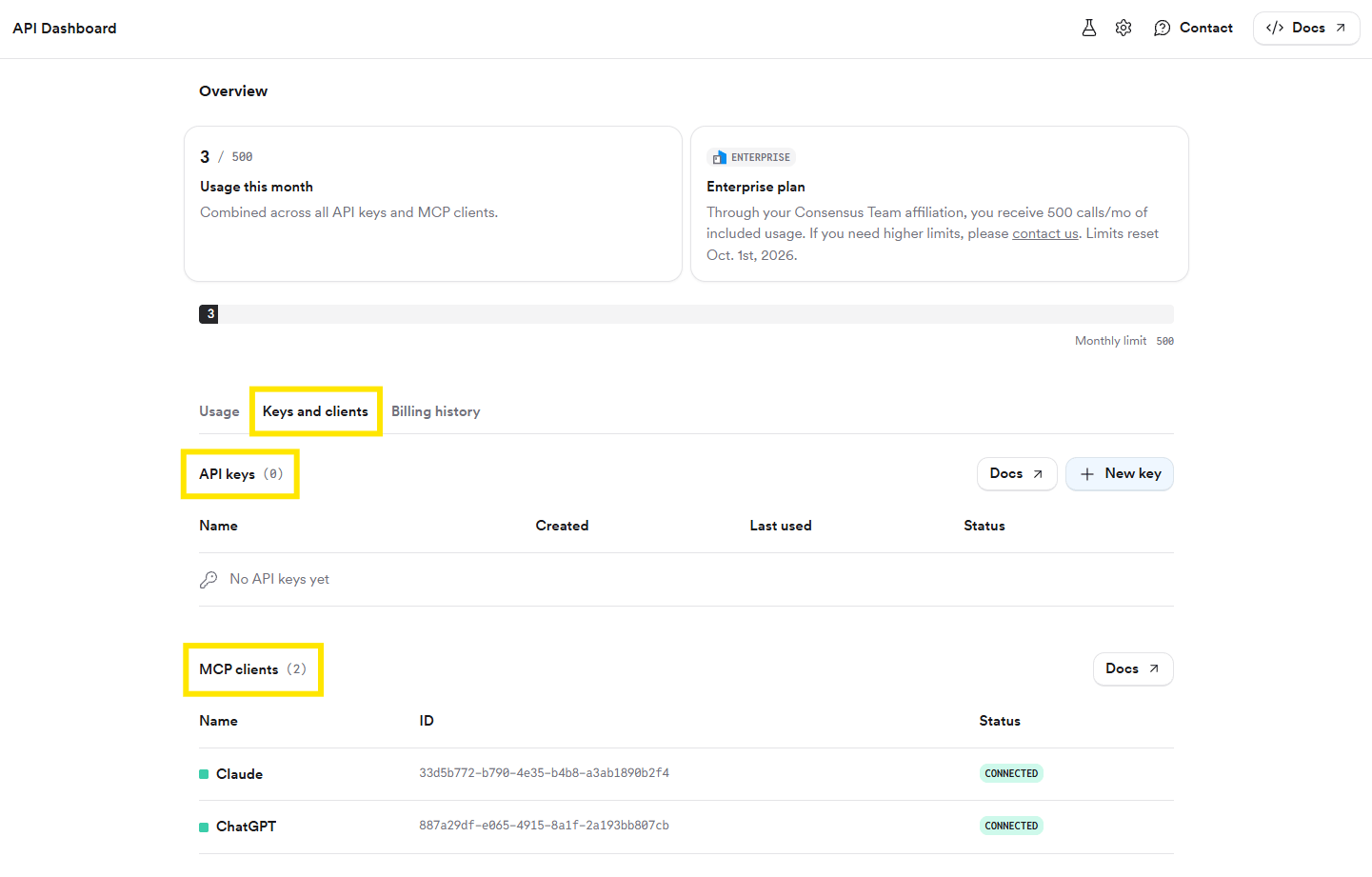This screenshot has width=1372, height=877.
Task: Click ChatGPT's client ID 887a29df
Action: pyautogui.click(x=545, y=826)
